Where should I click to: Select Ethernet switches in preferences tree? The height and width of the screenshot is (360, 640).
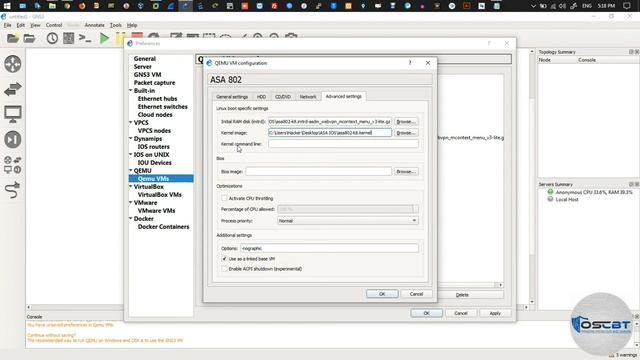click(162, 107)
